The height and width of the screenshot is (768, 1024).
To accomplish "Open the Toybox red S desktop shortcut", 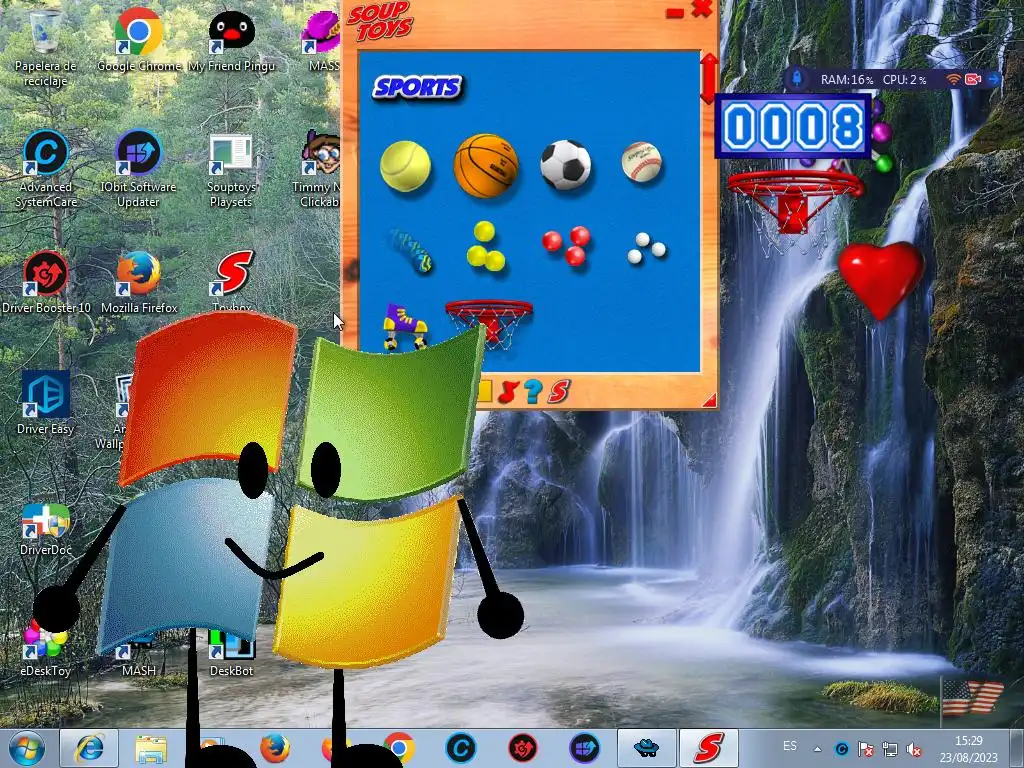I will pos(232,278).
